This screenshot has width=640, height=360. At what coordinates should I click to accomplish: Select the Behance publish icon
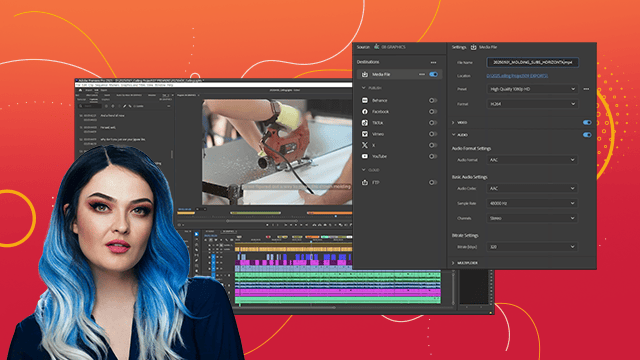tap(364, 100)
